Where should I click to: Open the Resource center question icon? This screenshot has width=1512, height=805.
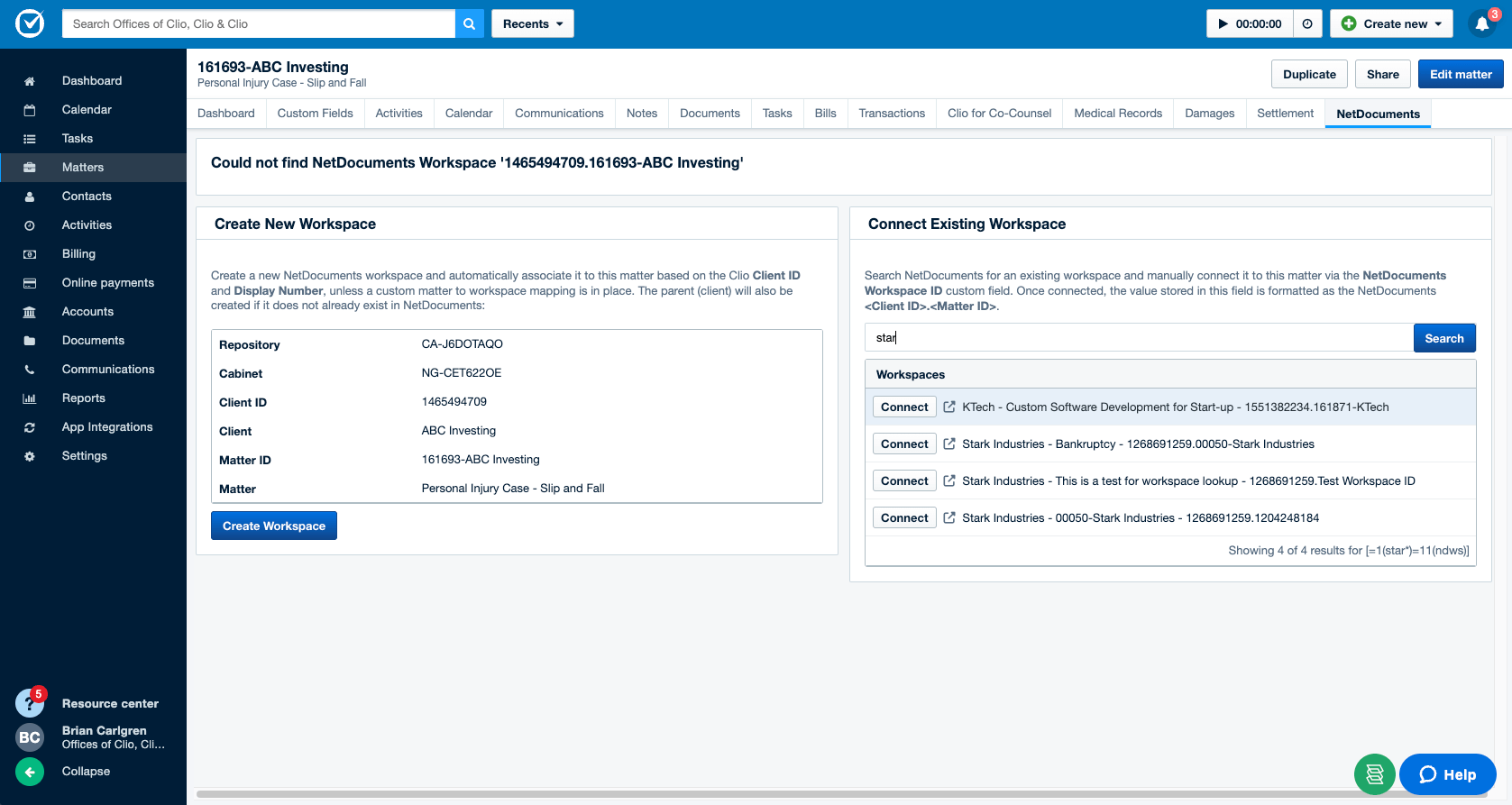tap(29, 703)
